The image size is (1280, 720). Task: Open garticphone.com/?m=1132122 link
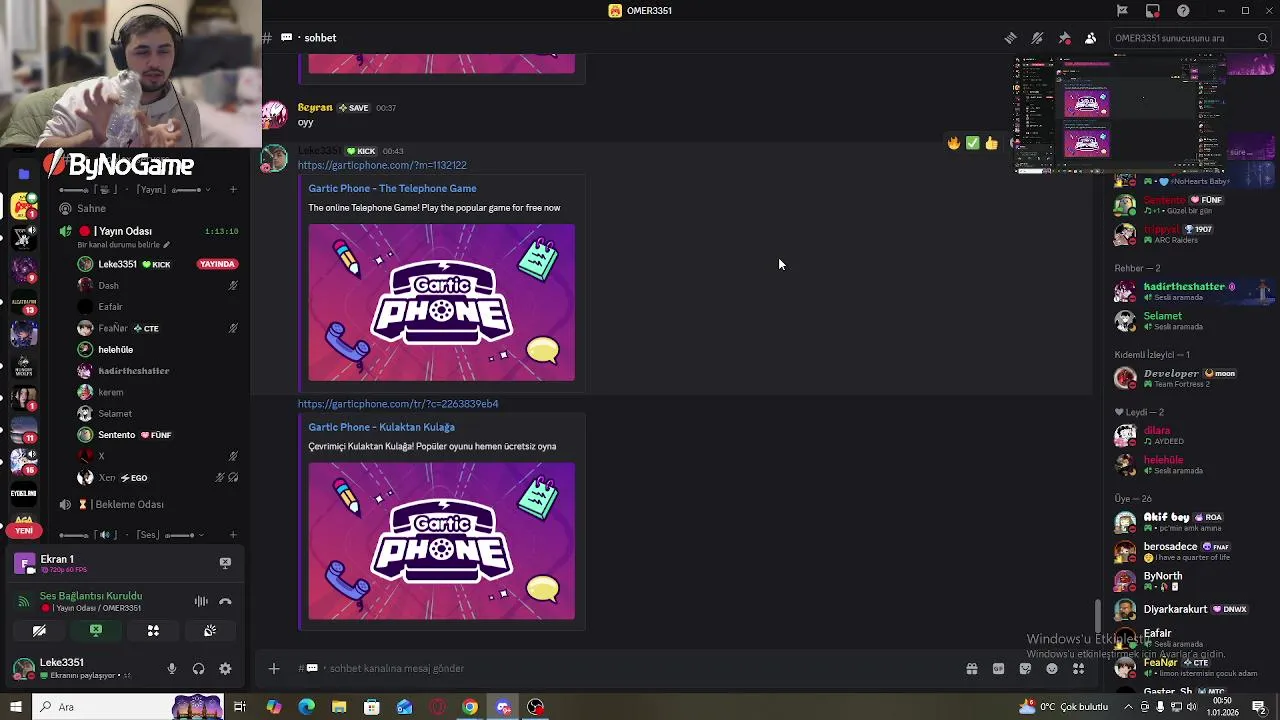382,165
